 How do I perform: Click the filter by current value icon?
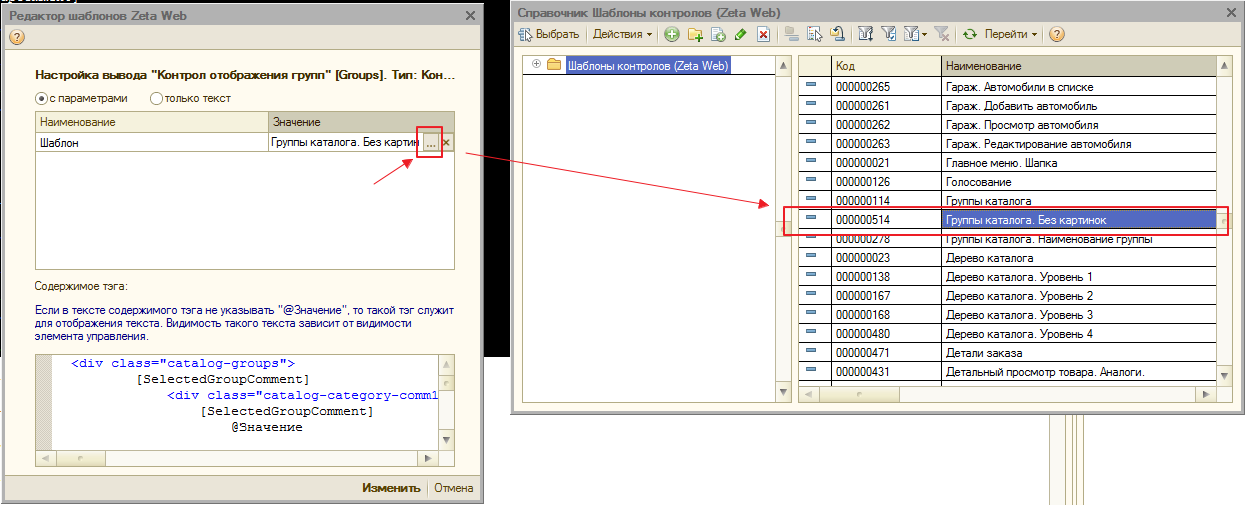pos(890,34)
